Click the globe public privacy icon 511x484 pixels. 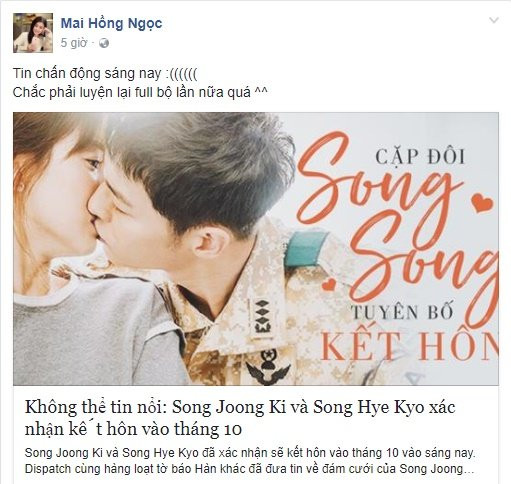104,43
